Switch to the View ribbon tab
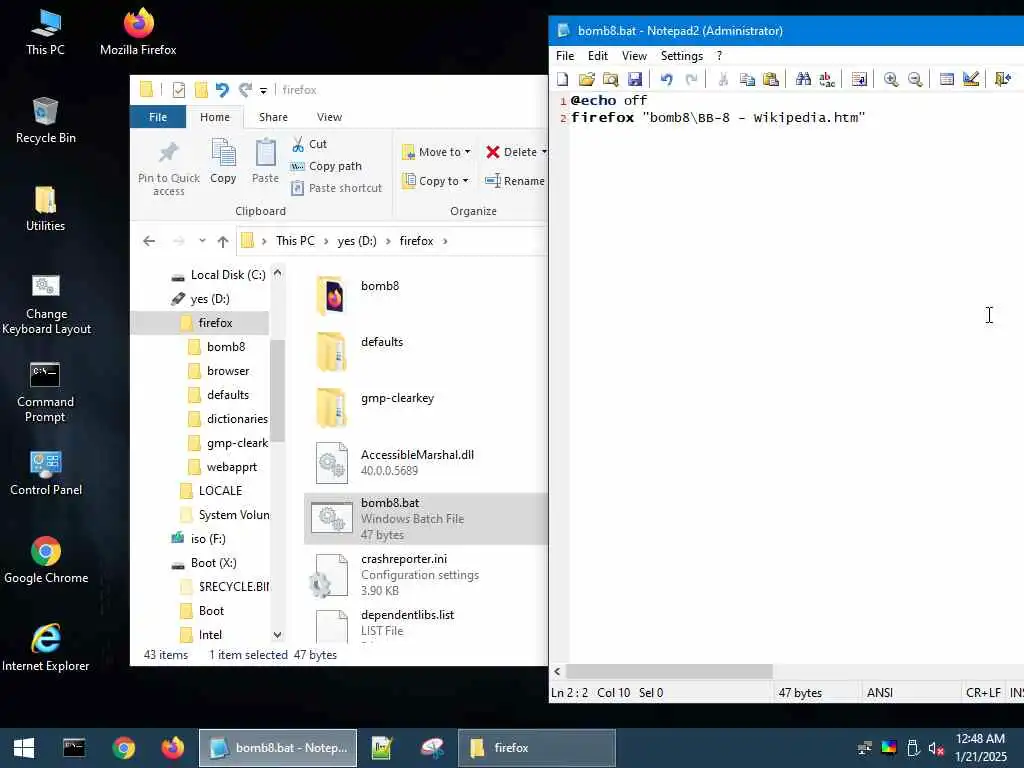 click(329, 117)
